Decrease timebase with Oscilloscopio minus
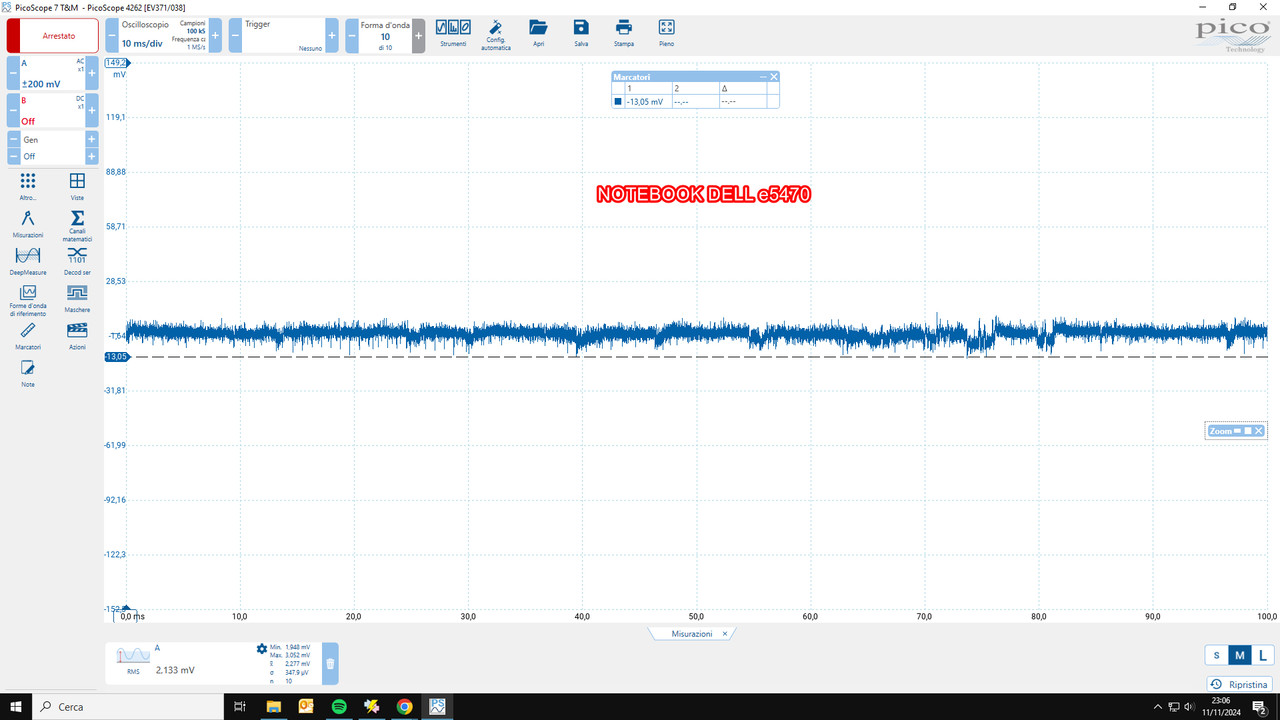The image size is (1280, 720). point(112,35)
